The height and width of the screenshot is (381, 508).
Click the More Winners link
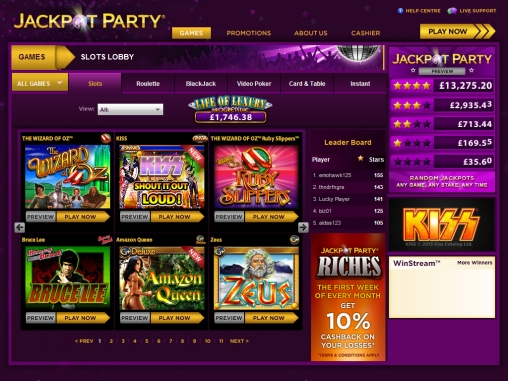[475, 263]
